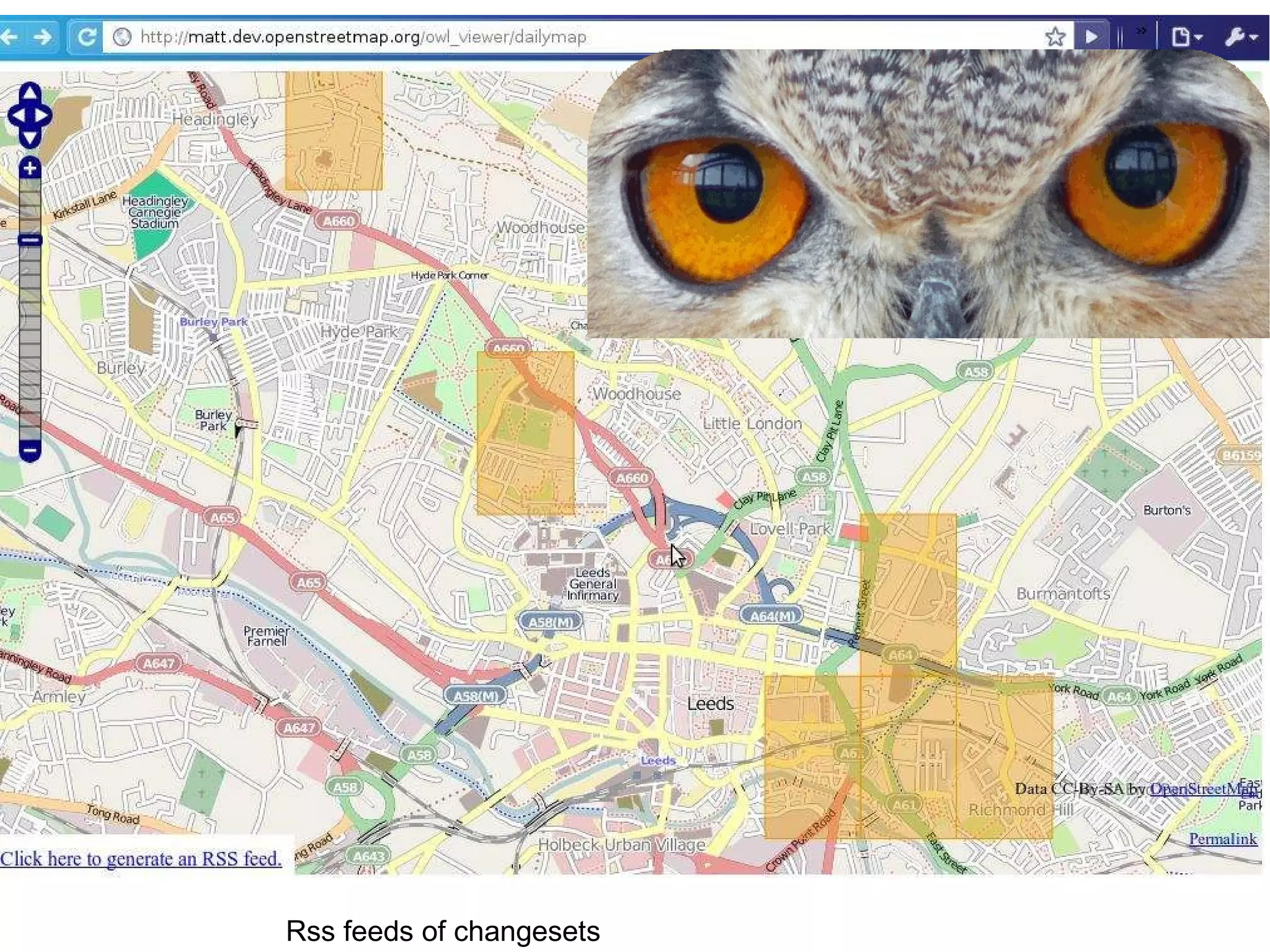Open the page menu dropdown
Viewport: 1270px width, 952px height.
coord(1186,37)
